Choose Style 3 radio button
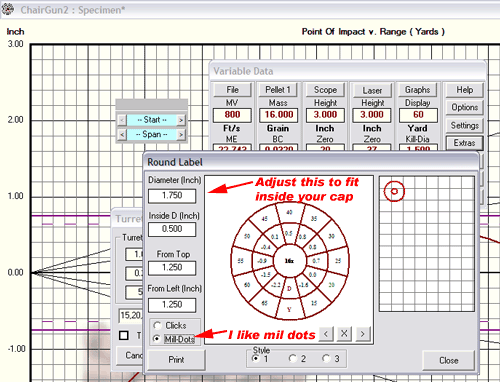The width and height of the screenshot is (500, 382). coord(326,359)
